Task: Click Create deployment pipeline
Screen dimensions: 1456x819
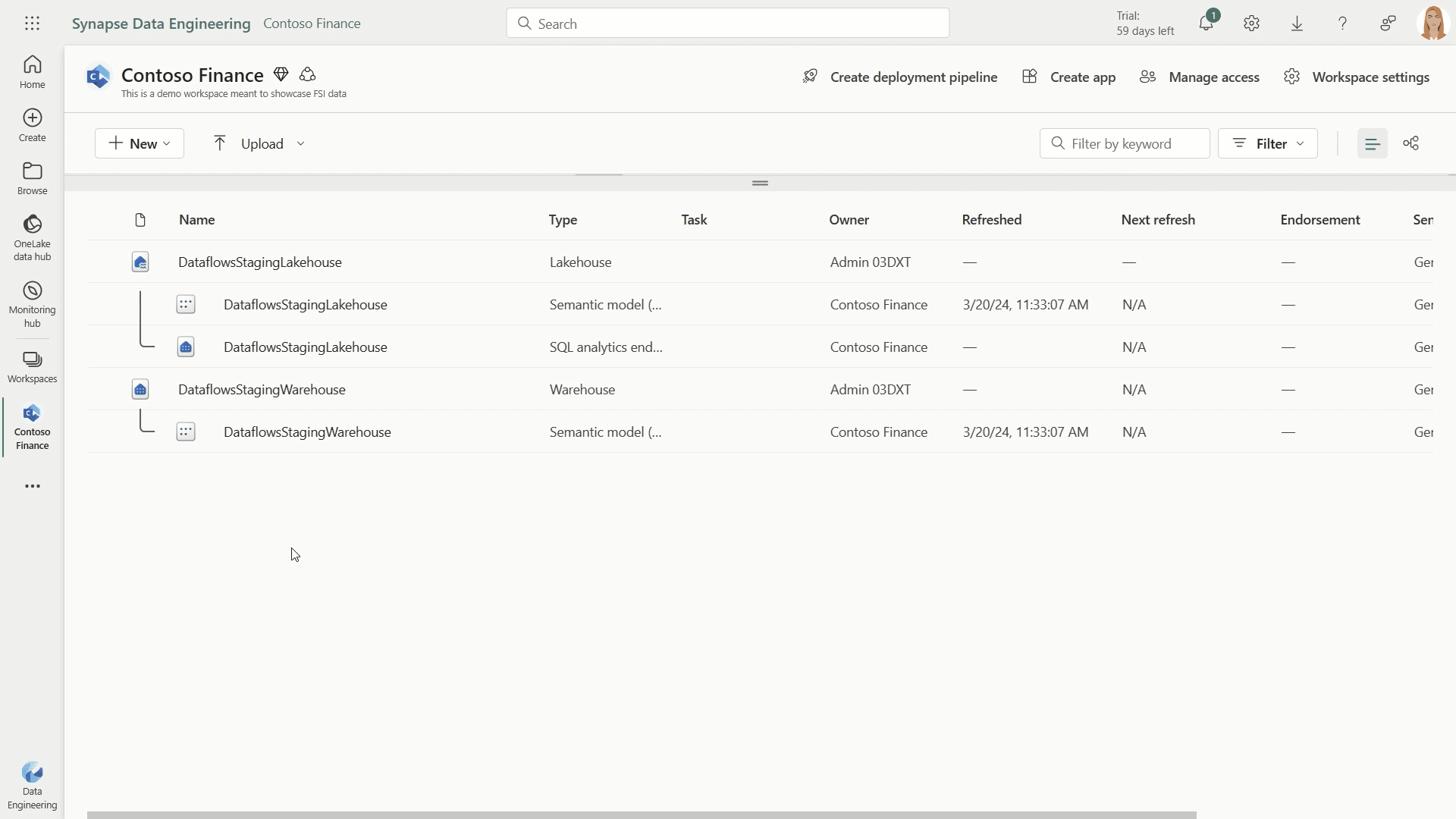Action: pos(900,77)
